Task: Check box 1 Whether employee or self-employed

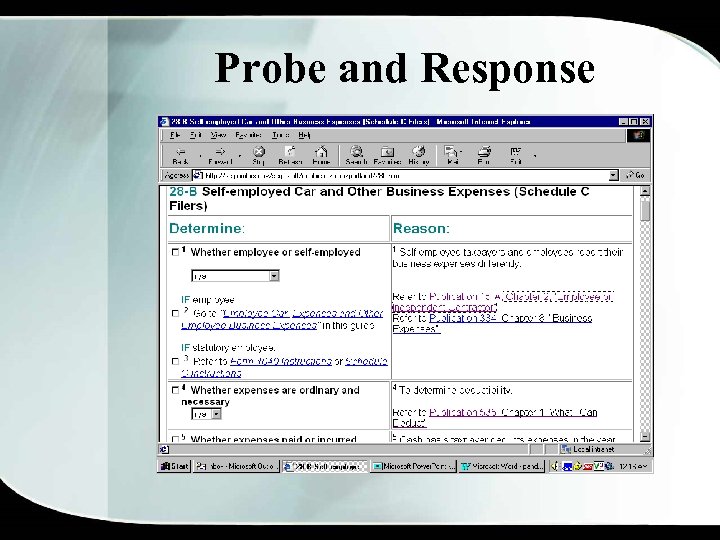Action: pyautogui.click(x=175, y=252)
